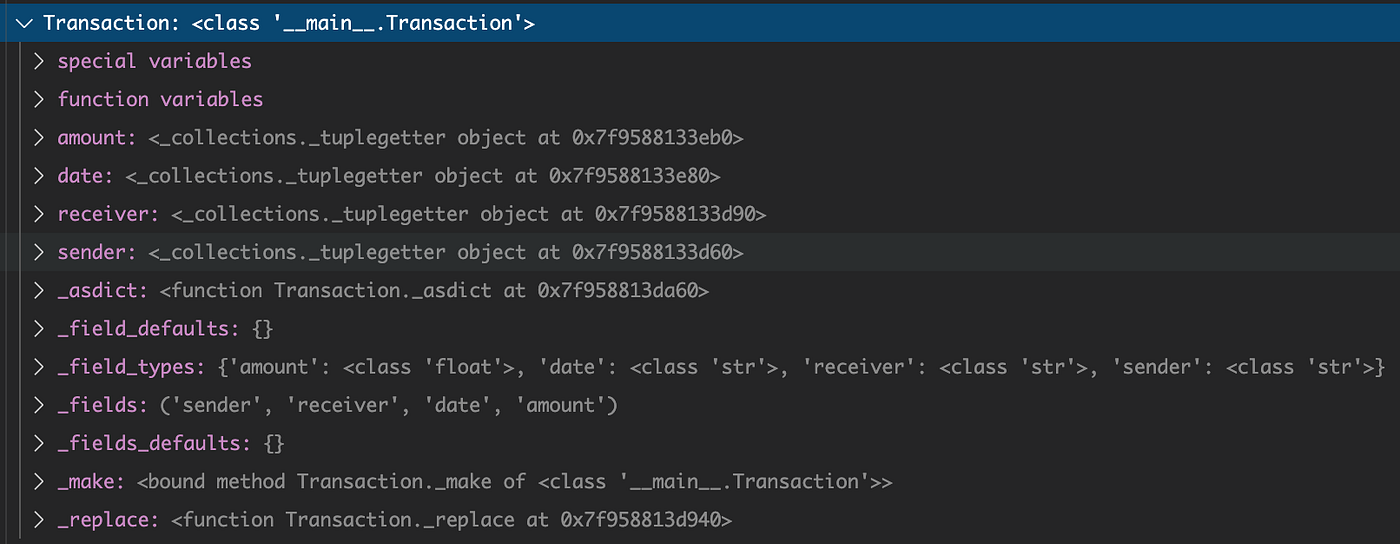Expand the function variables group
The image size is (1400, 544).
[39, 99]
